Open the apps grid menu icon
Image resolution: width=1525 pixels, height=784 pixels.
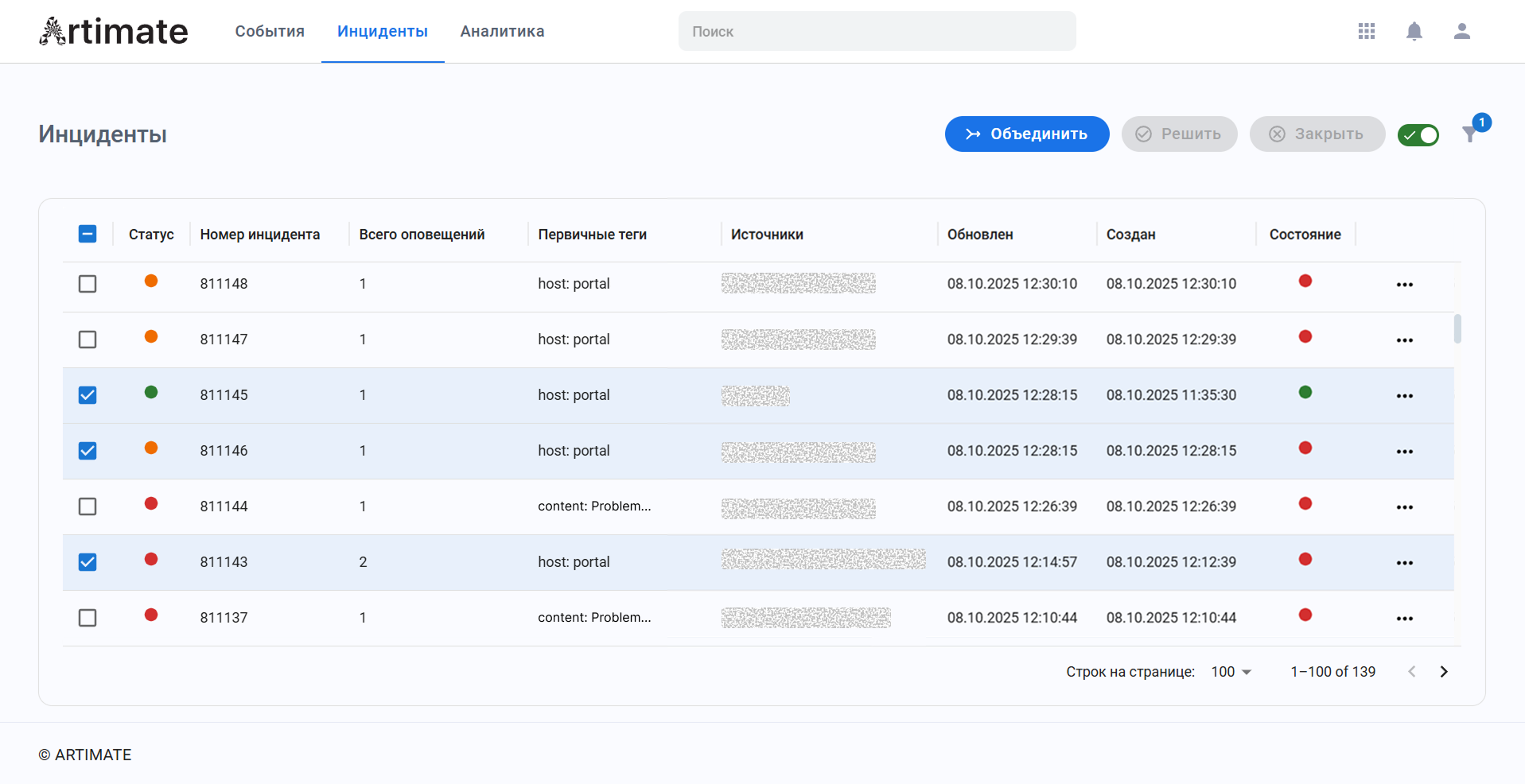pos(1366,31)
